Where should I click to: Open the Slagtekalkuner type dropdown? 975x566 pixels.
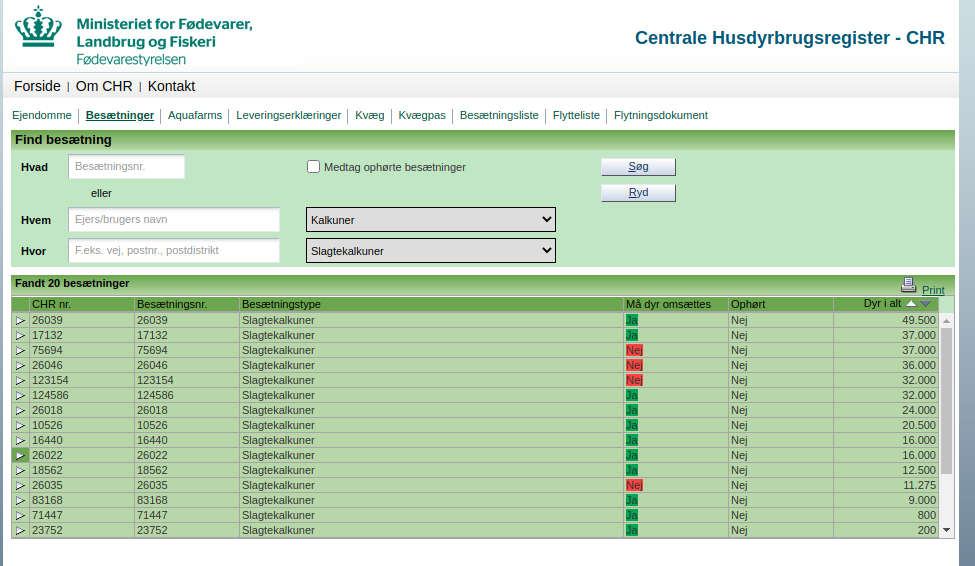(x=431, y=251)
